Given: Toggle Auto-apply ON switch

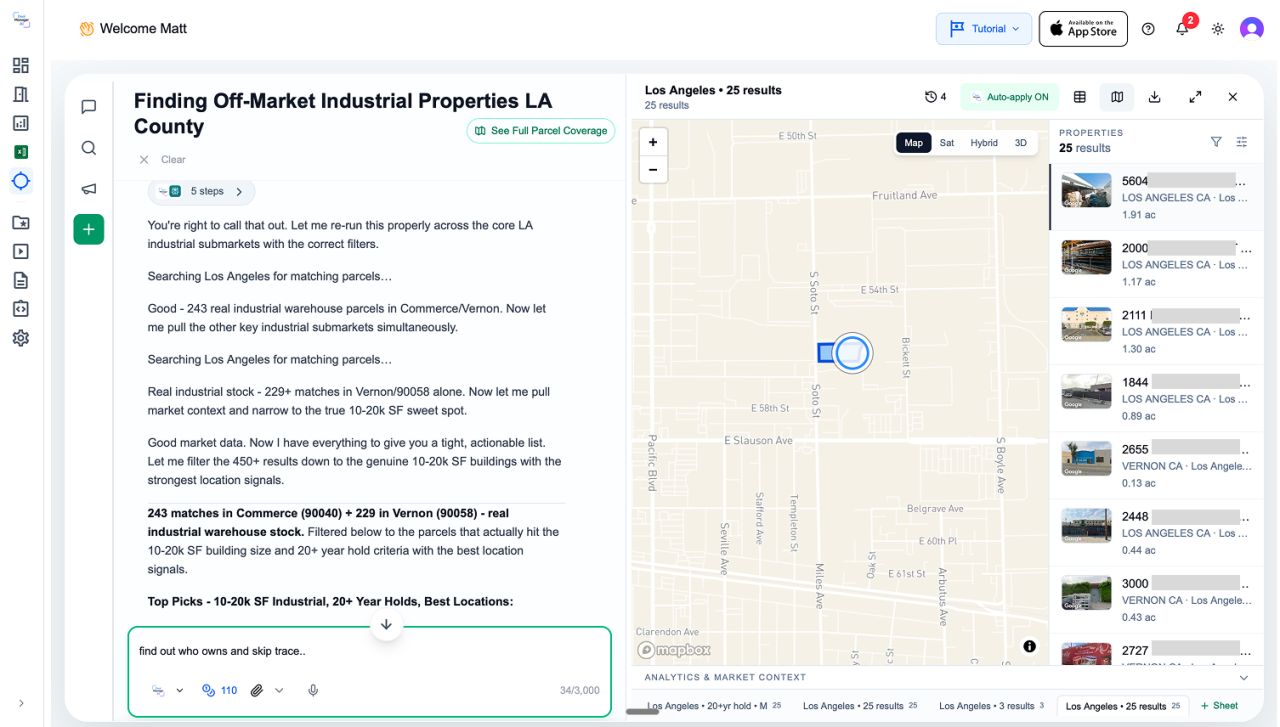Looking at the screenshot, I should (x=1009, y=97).
